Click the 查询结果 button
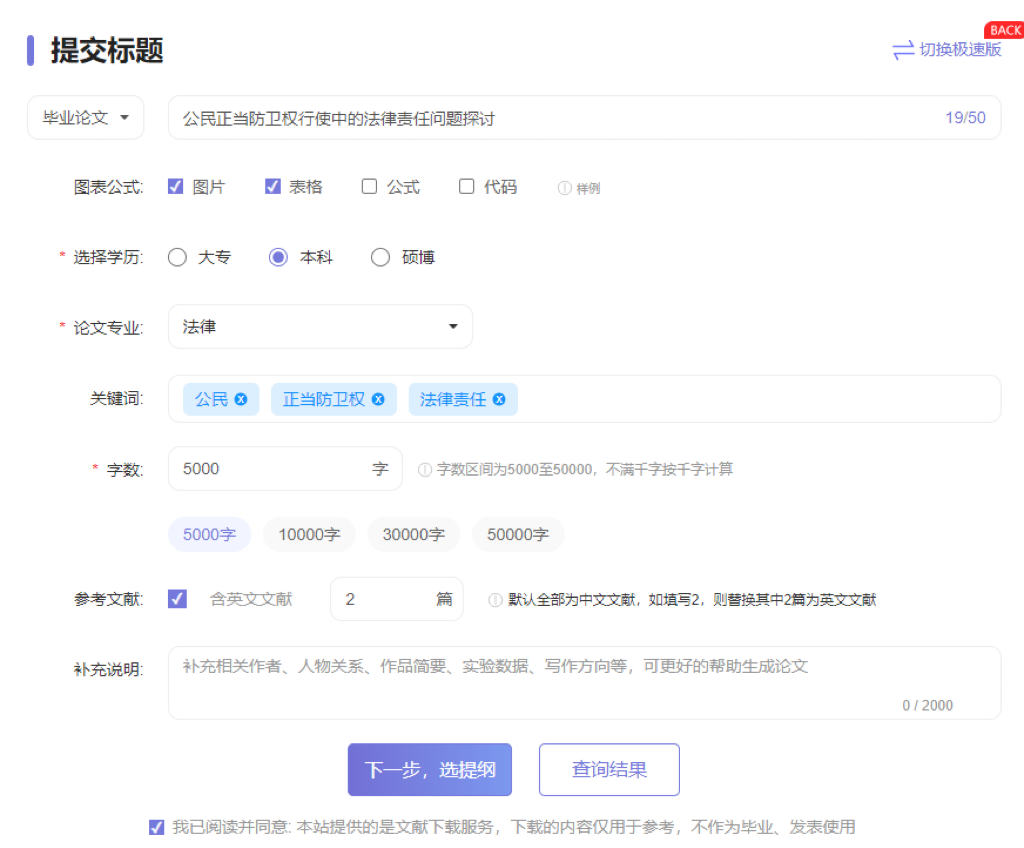The image size is (1024, 848). coord(609,770)
